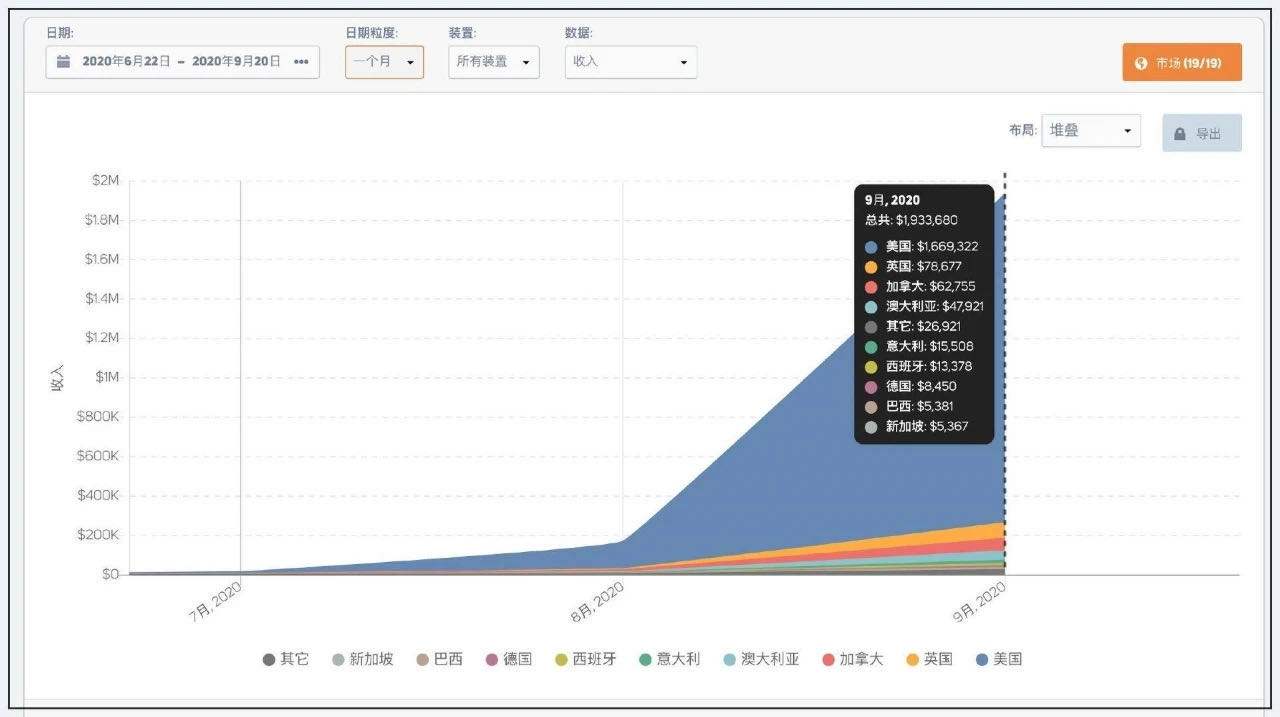The height and width of the screenshot is (717, 1280).
Task: Open the three-dots date options
Action: click(301, 62)
